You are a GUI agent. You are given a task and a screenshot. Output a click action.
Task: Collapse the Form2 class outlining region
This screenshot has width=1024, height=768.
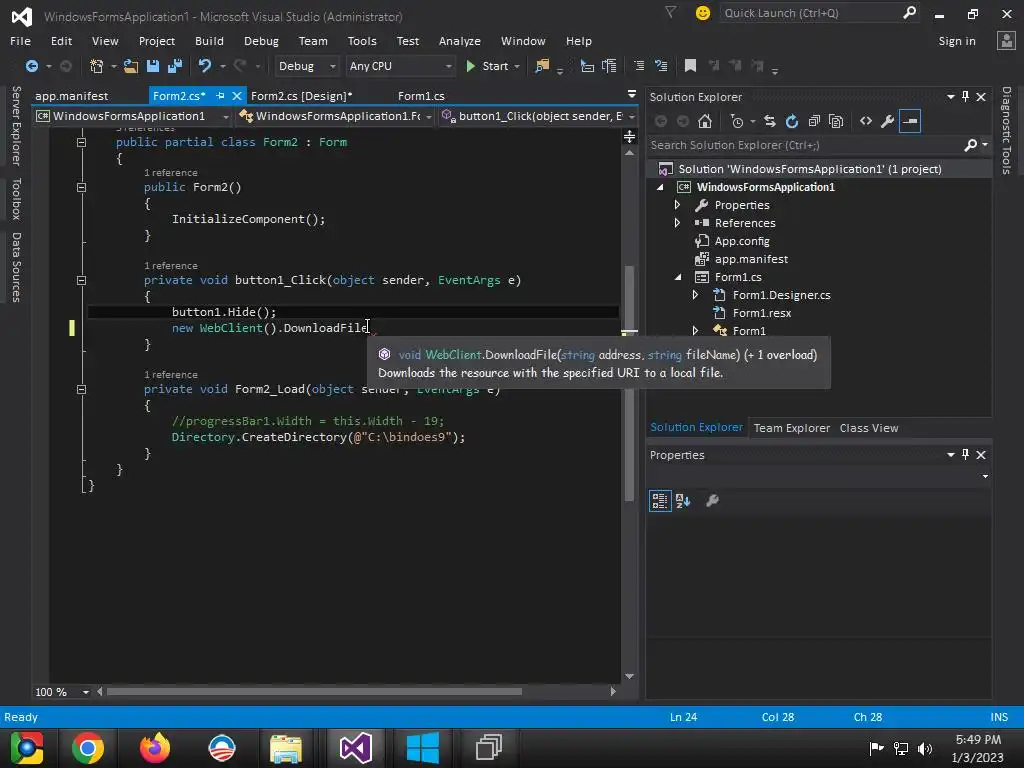point(81,142)
